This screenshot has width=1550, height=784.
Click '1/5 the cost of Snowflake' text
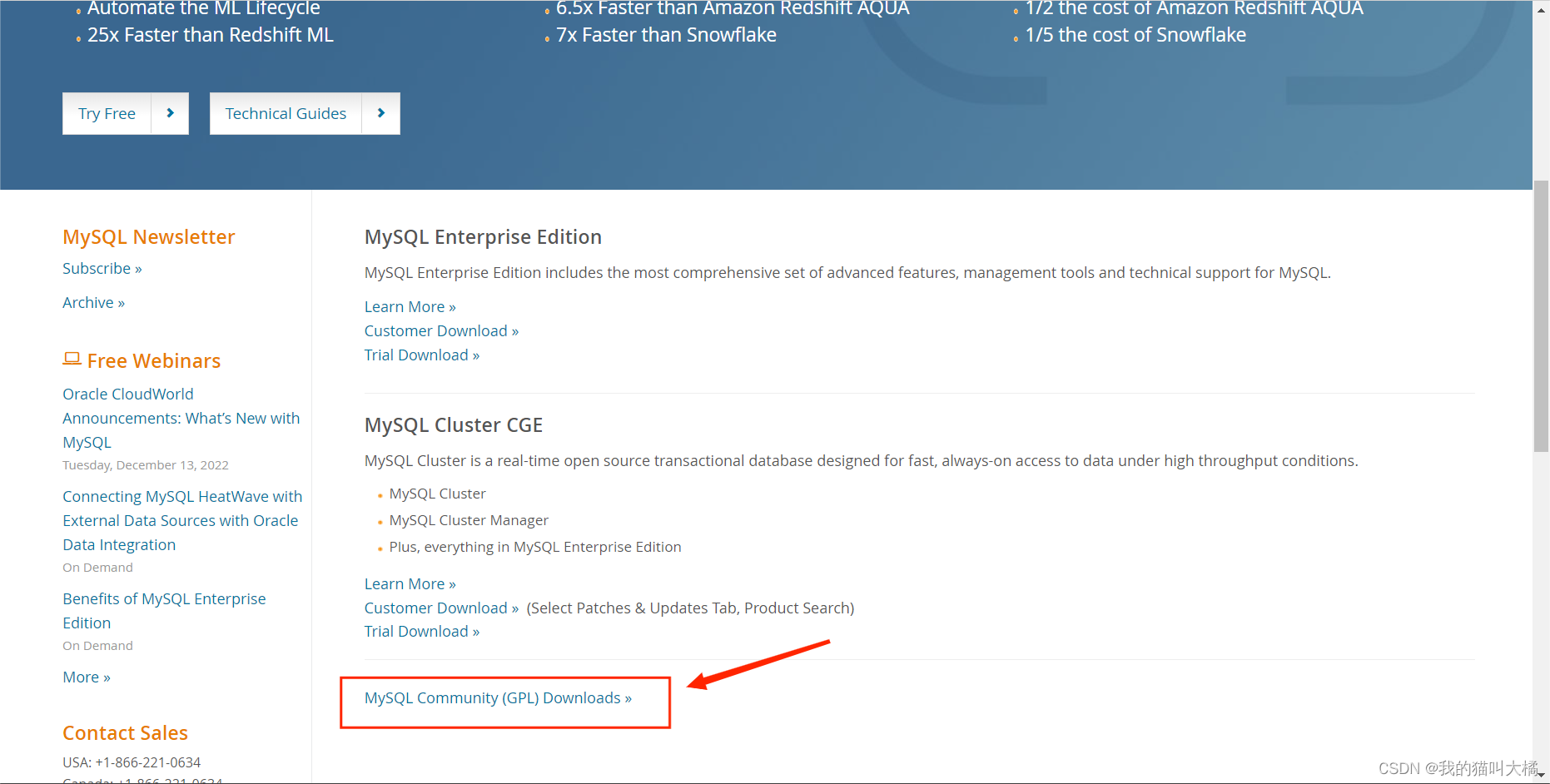pos(1135,35)
